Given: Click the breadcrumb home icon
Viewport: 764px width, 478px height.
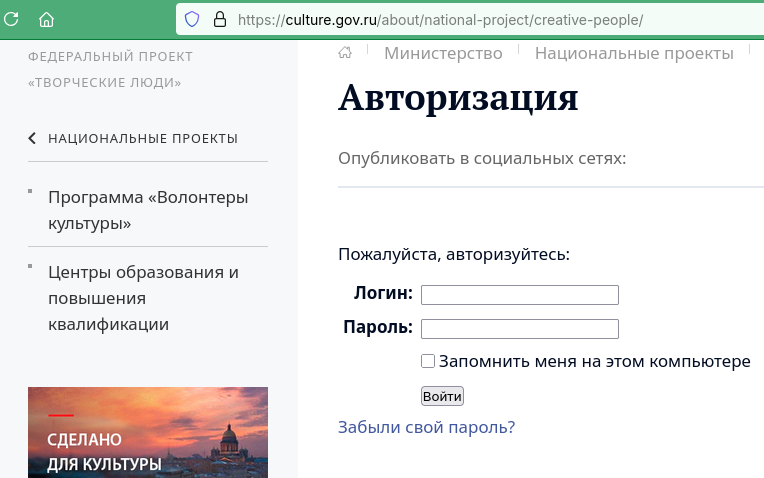Looking at the screenshot, I should click(345, 53).
